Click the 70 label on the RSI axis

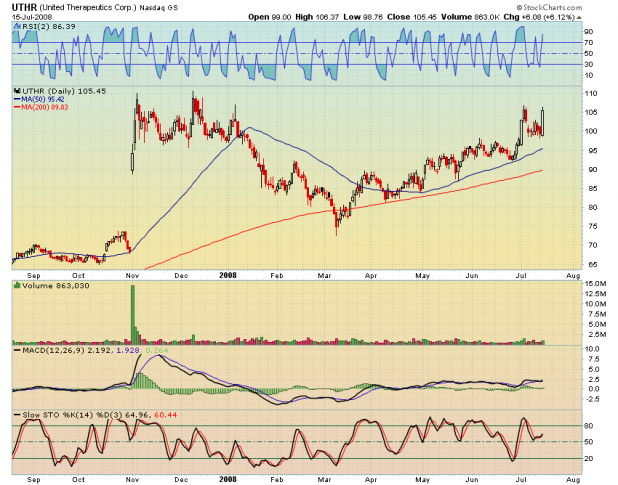pyautogui.click(x=589, y=43)
